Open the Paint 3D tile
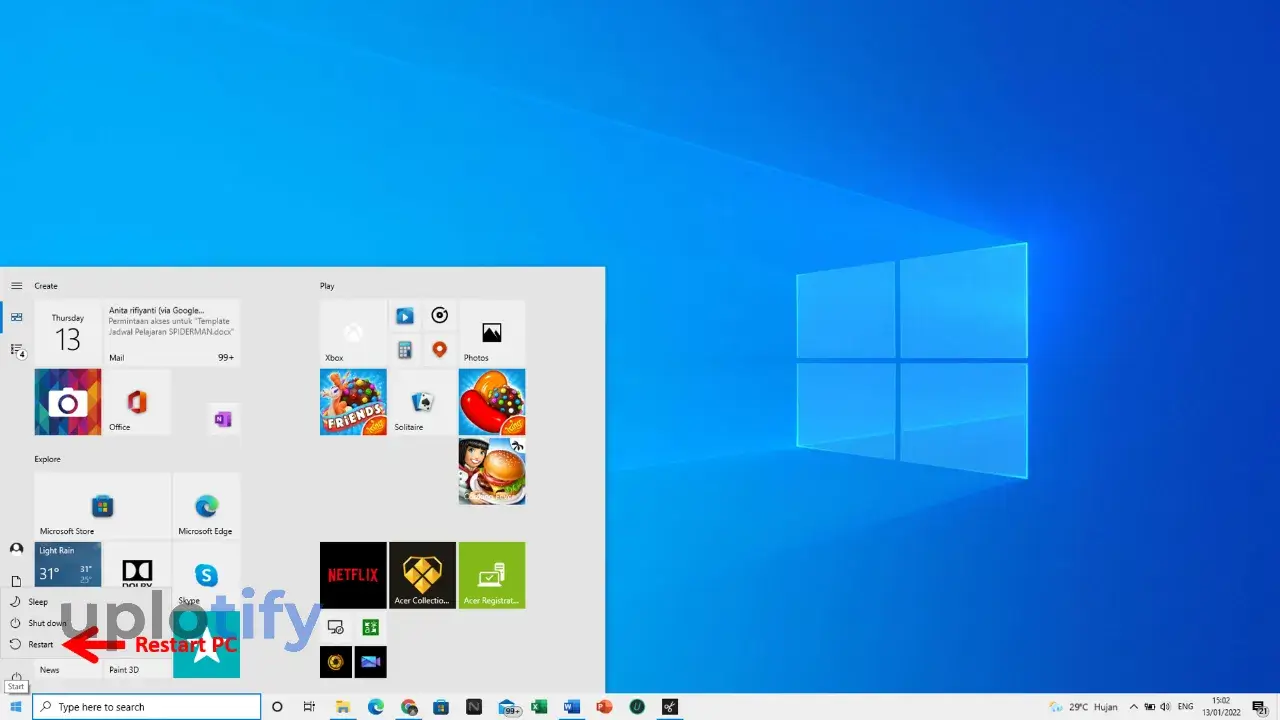Screen dimensions: 1280x720 (137, 668)
